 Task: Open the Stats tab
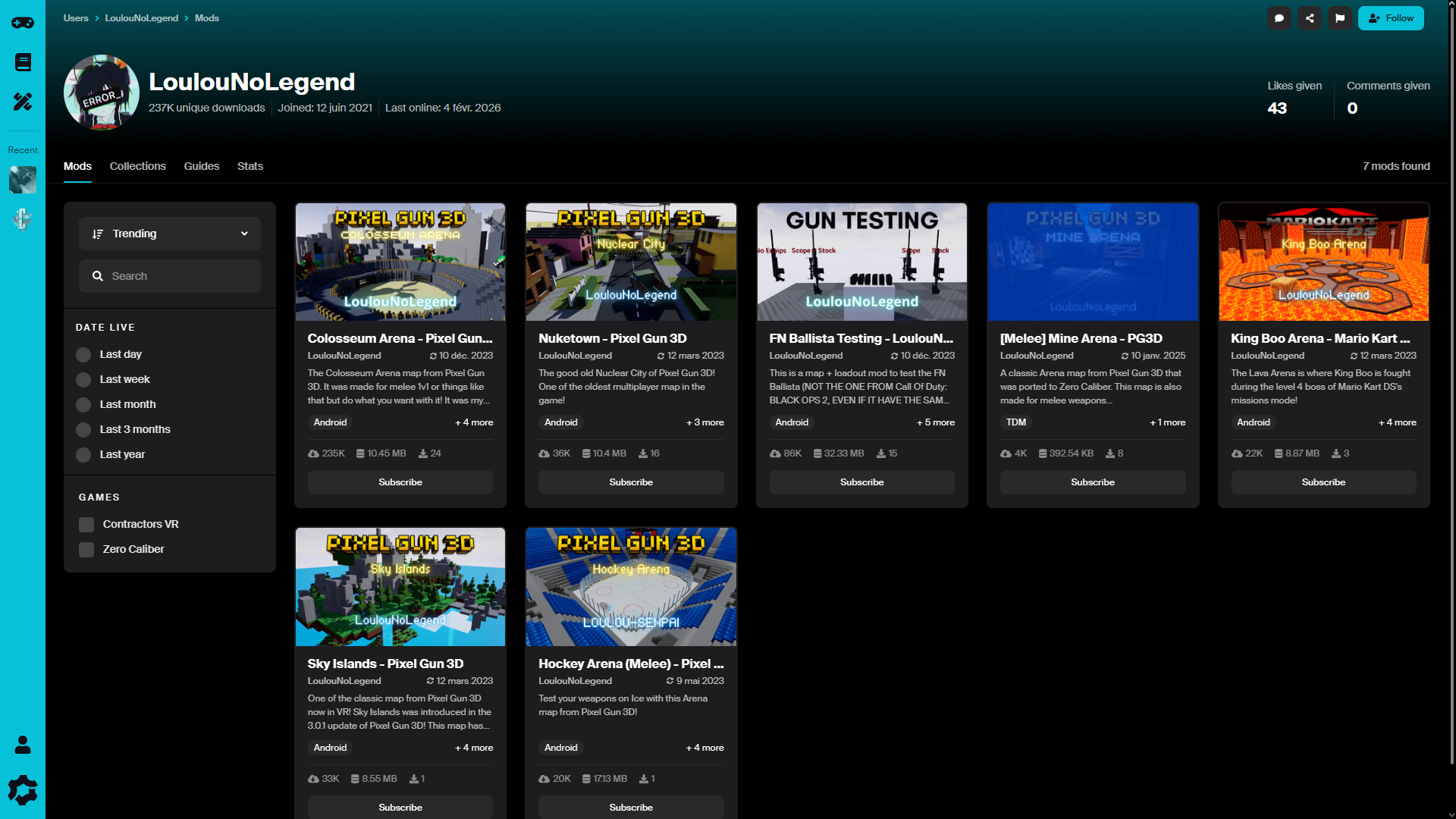coord(249,166)
